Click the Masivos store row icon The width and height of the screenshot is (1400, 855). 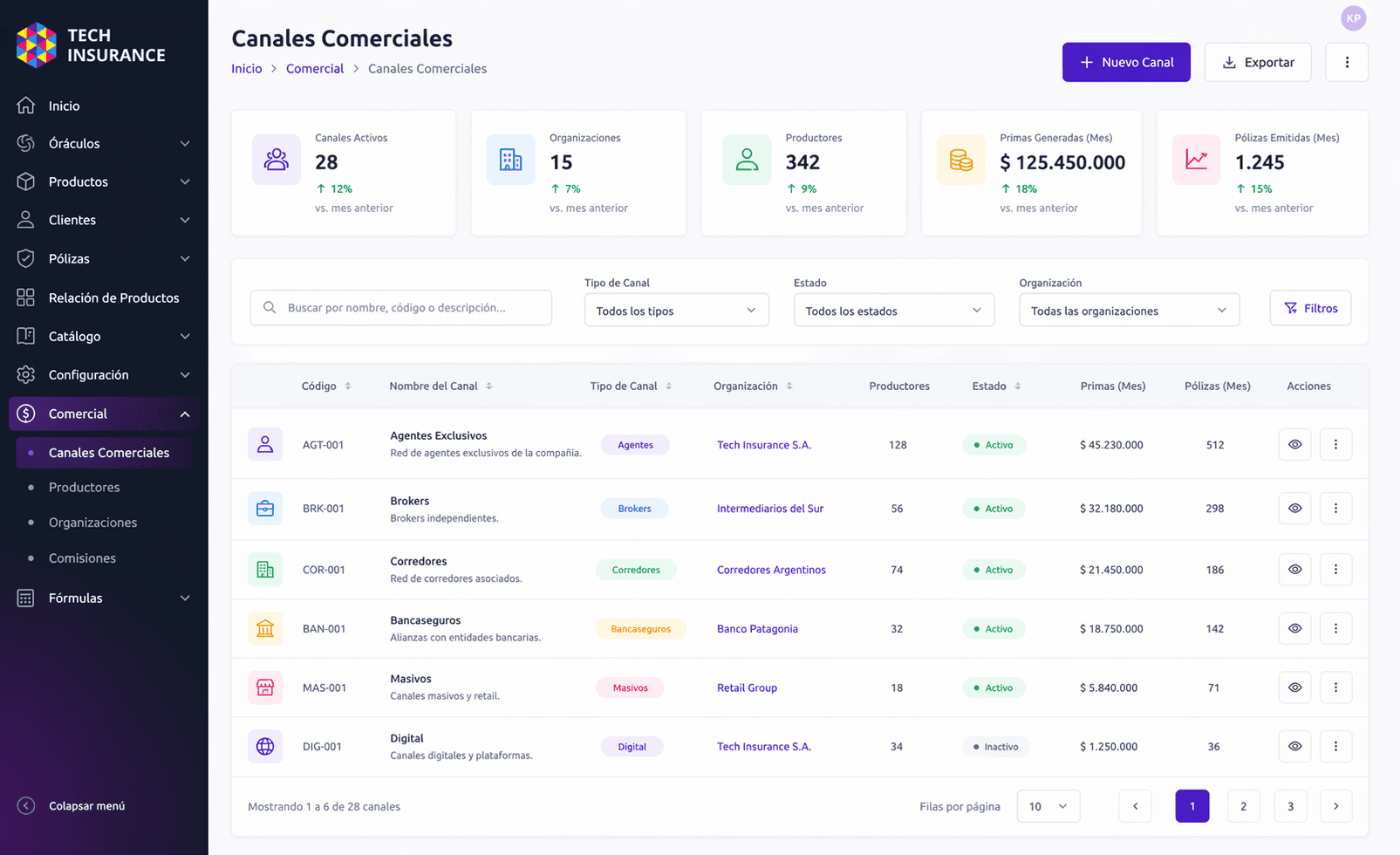coord(265,687)
